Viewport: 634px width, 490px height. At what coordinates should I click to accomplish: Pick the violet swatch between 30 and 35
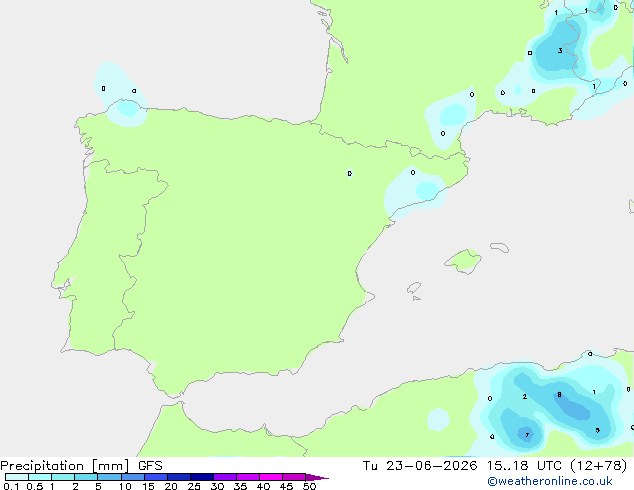[225, 477]
